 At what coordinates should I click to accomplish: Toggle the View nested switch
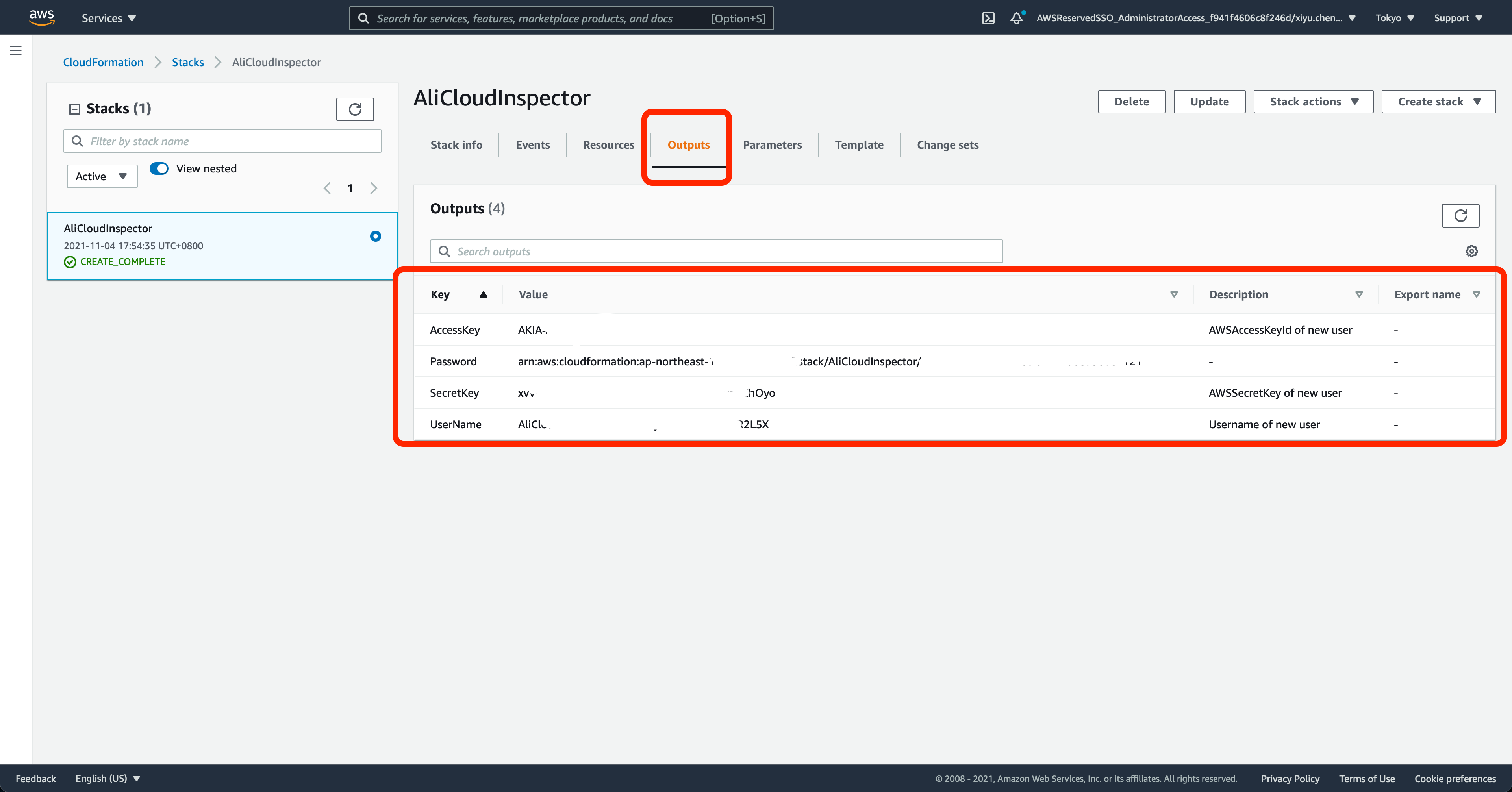coord(159,168)
